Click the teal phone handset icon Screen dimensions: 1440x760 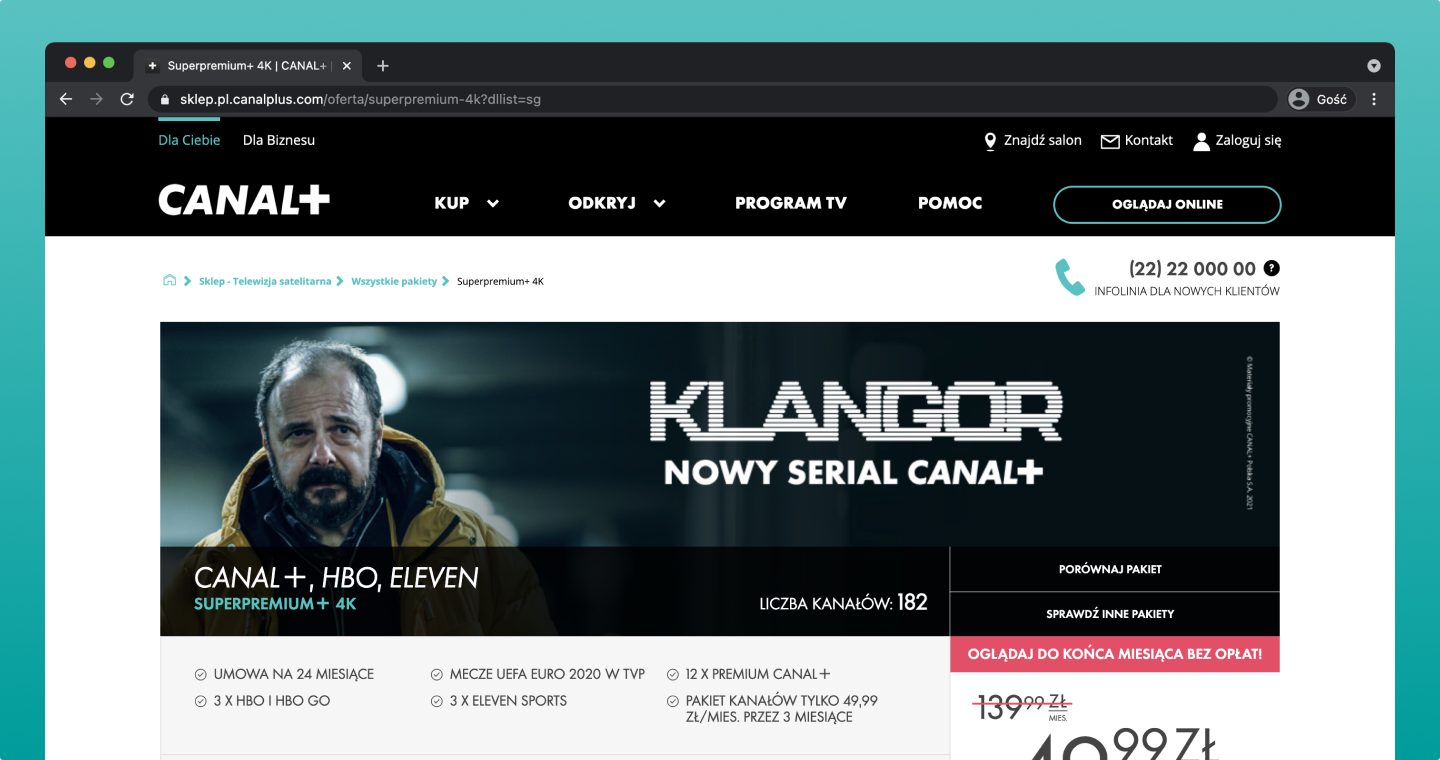coord(1070,277)
